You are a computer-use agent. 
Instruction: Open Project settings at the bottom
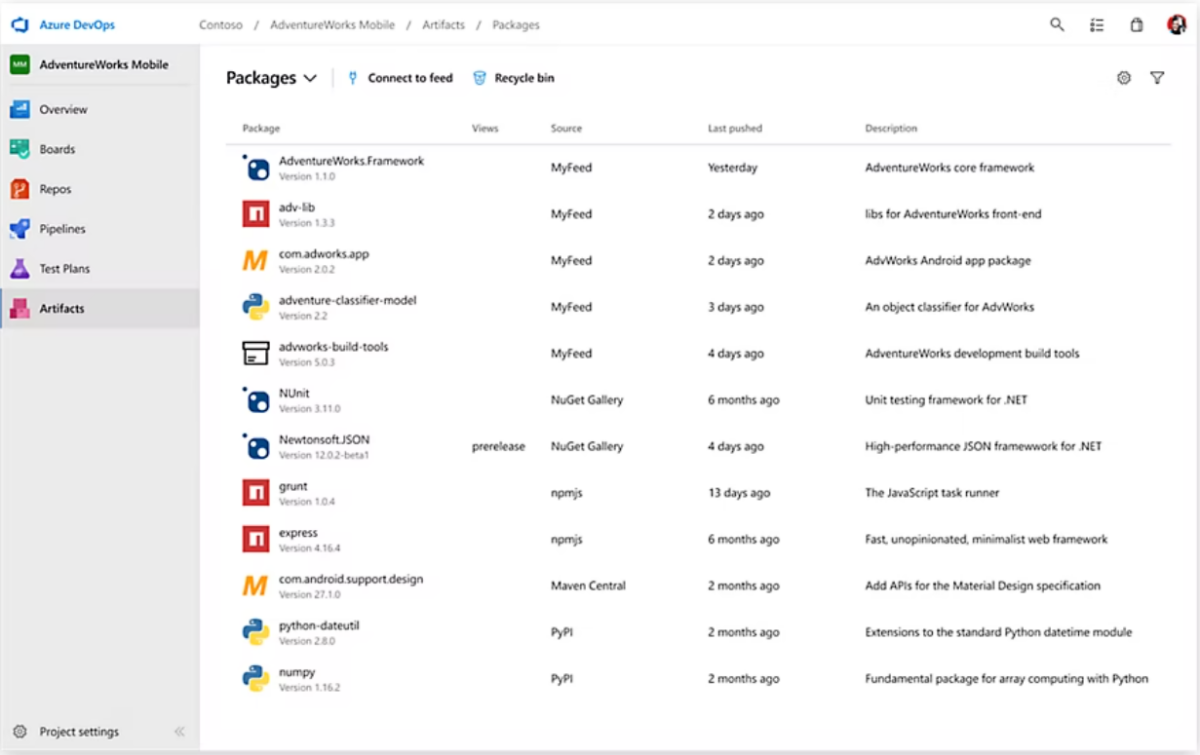[x=78, y=731]
